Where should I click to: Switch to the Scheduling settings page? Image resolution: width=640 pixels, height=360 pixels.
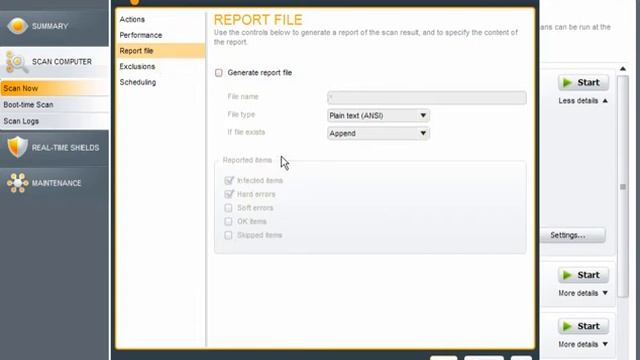pos(160,82)
